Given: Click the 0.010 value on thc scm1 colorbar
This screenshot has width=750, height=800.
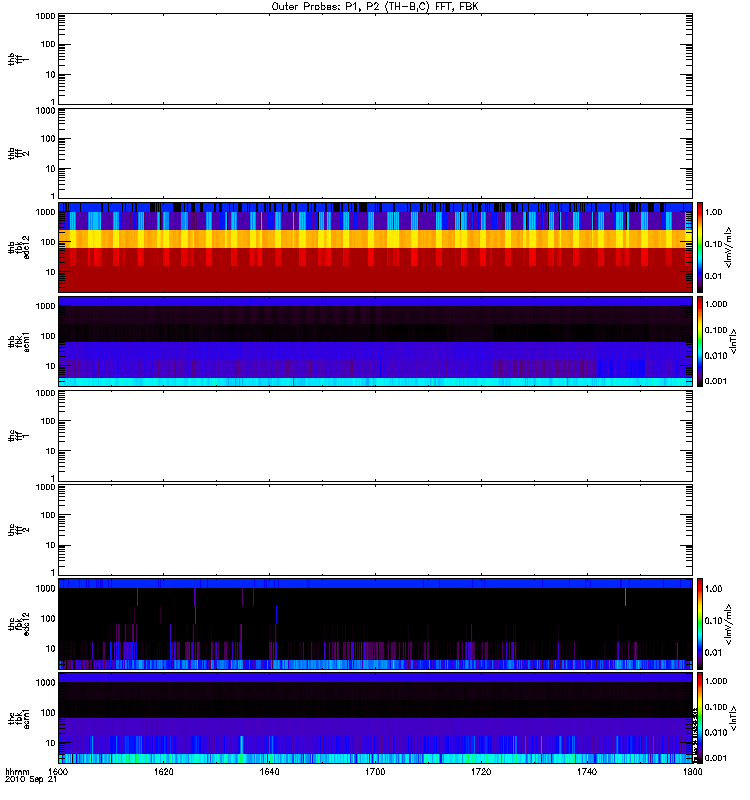Looking at the screenshot, I should pos(716,733).
